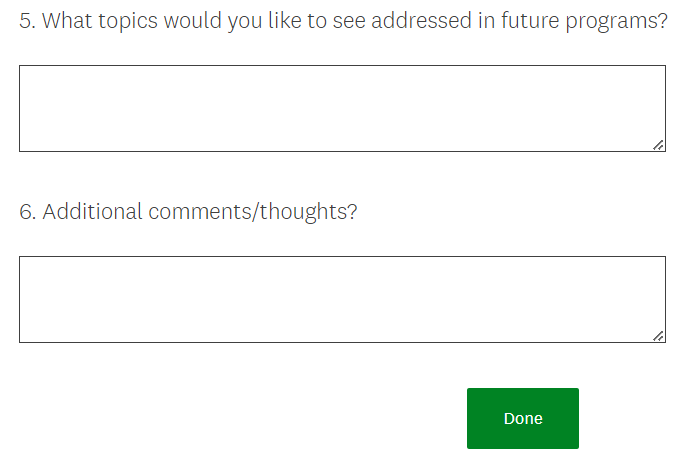Click the number "6." before the comments question

(x=28, y=212)
